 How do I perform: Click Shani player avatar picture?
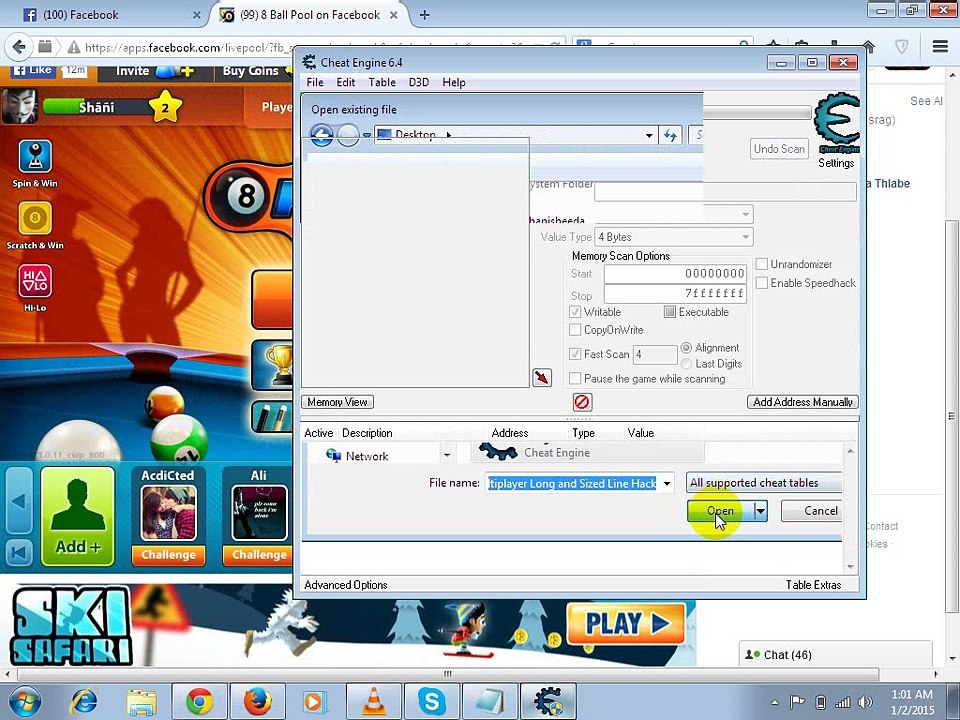coord(20,107)
